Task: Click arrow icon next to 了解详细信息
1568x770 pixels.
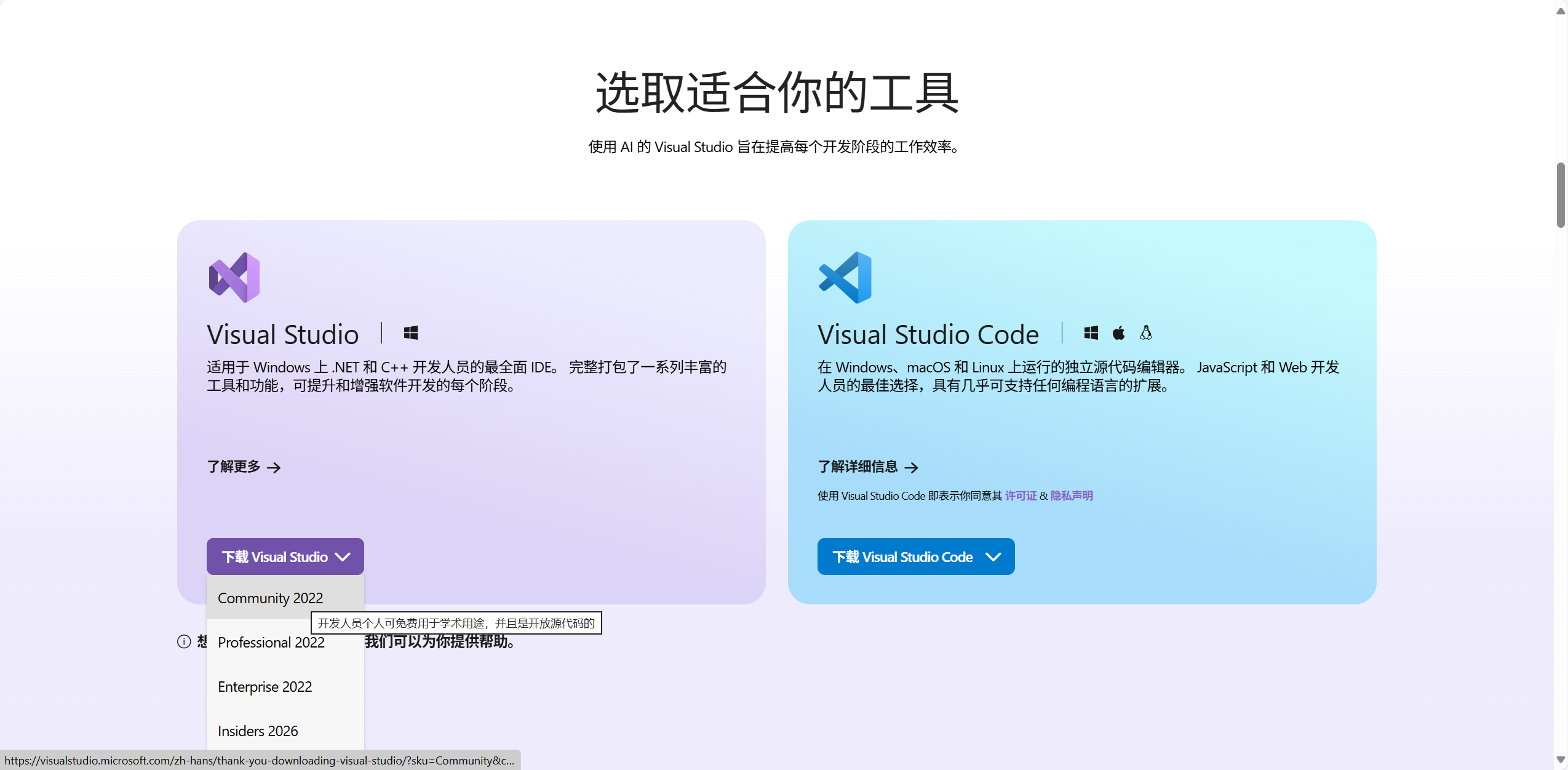Action: 912,468
